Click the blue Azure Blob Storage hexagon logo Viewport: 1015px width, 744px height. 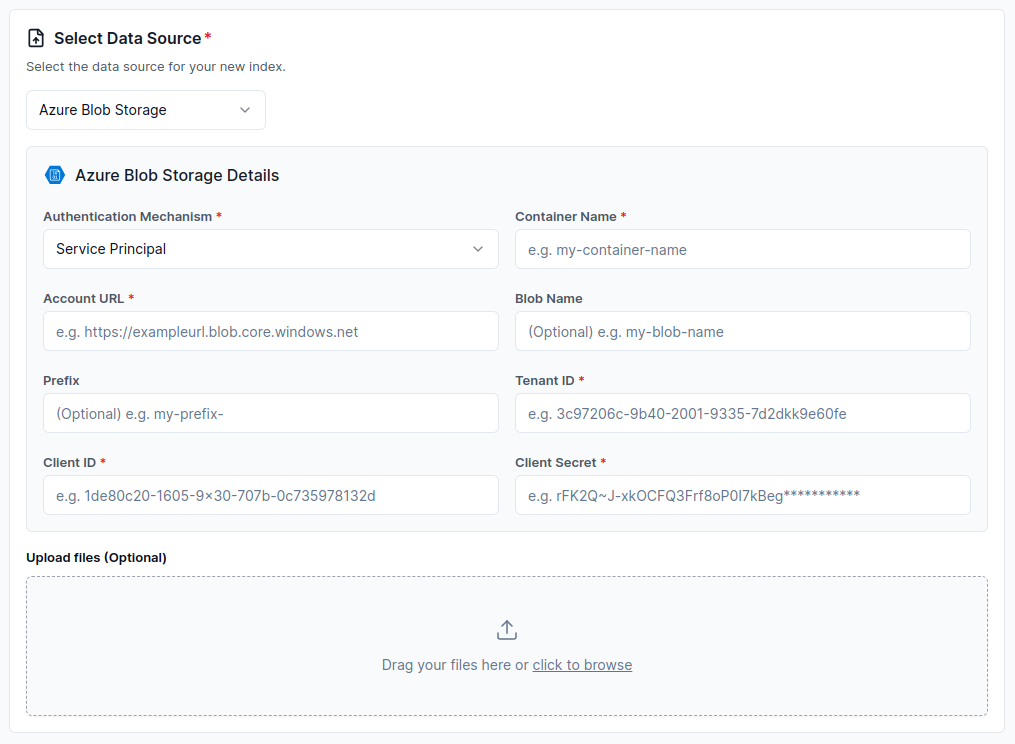pos(55,175)
